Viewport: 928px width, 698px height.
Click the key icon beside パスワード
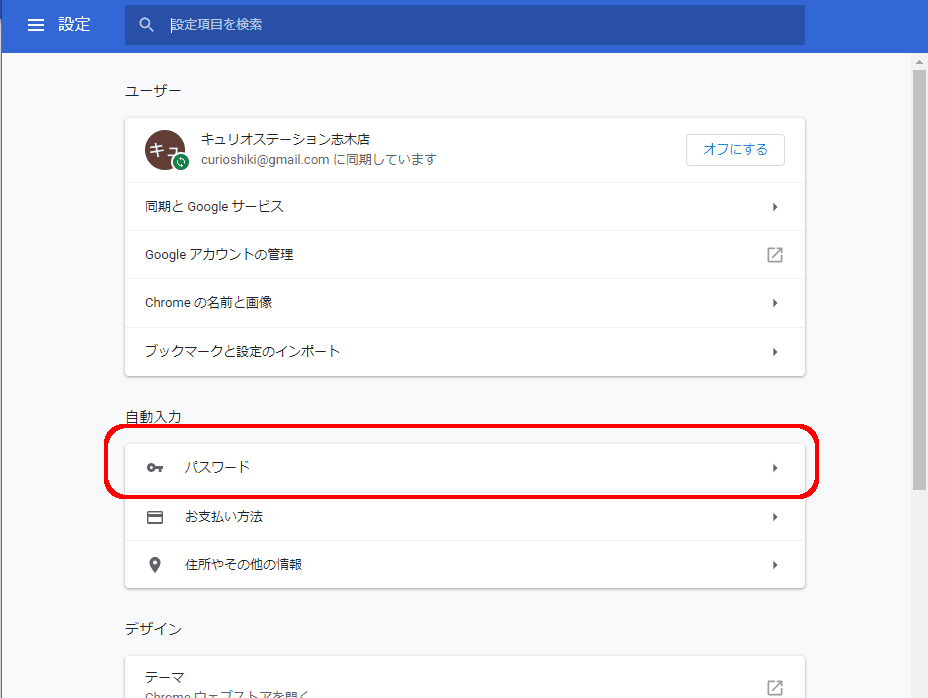coord(154,468)
